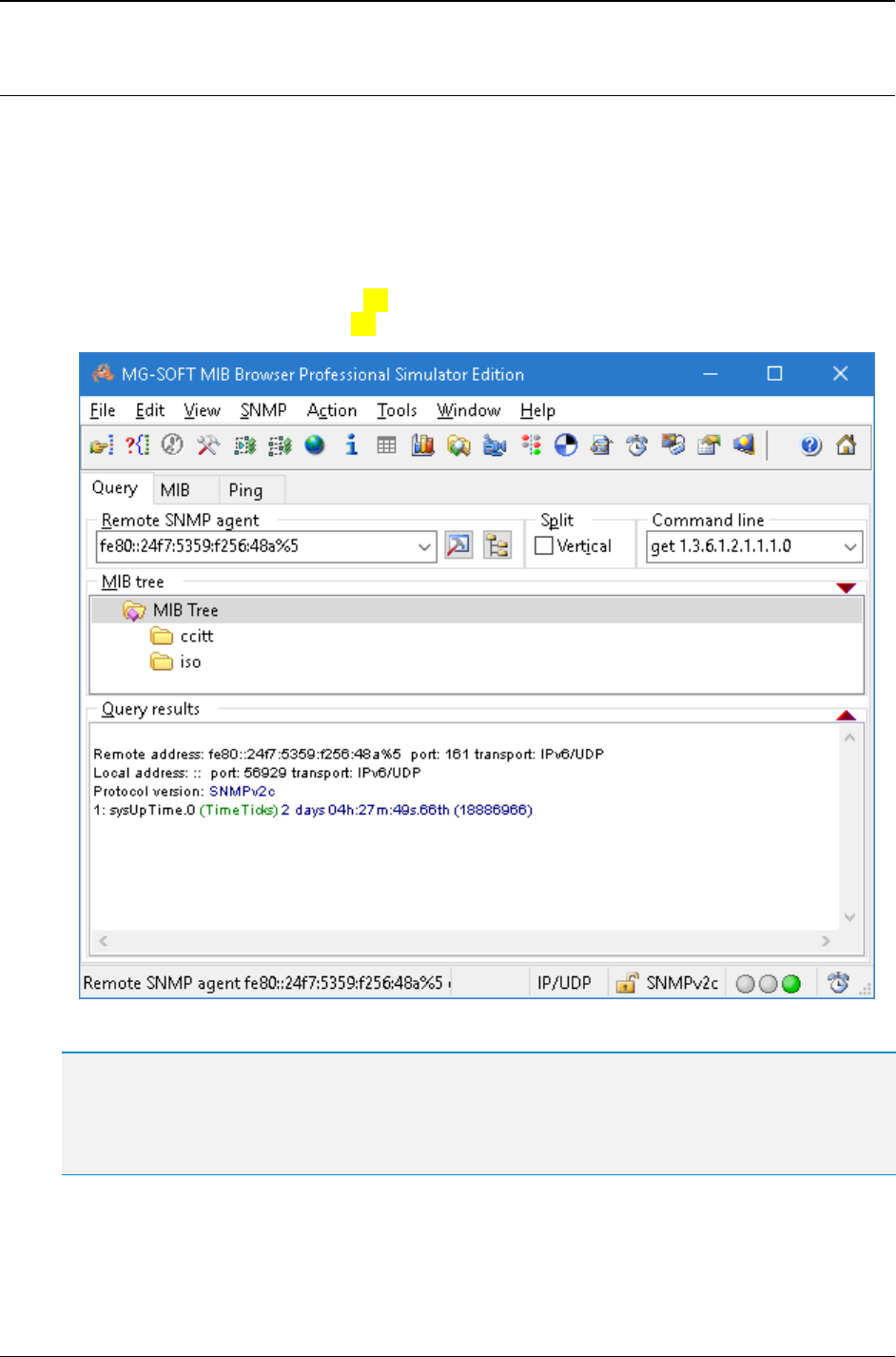Click the colored dots toolbar icon

click(531, 444)
